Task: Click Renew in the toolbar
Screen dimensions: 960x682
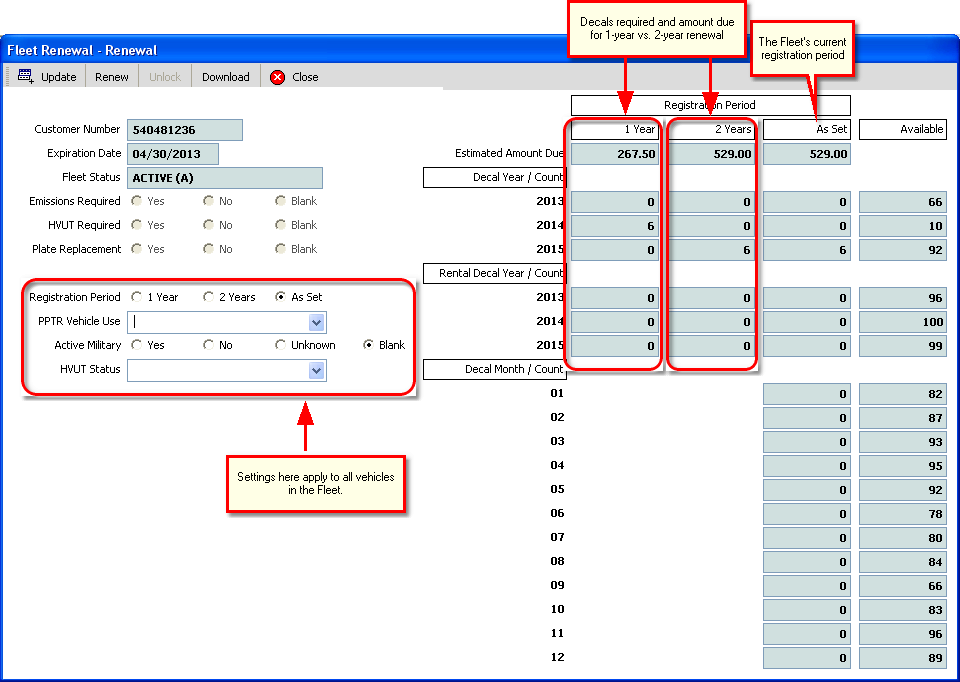Action: [112, 77]
